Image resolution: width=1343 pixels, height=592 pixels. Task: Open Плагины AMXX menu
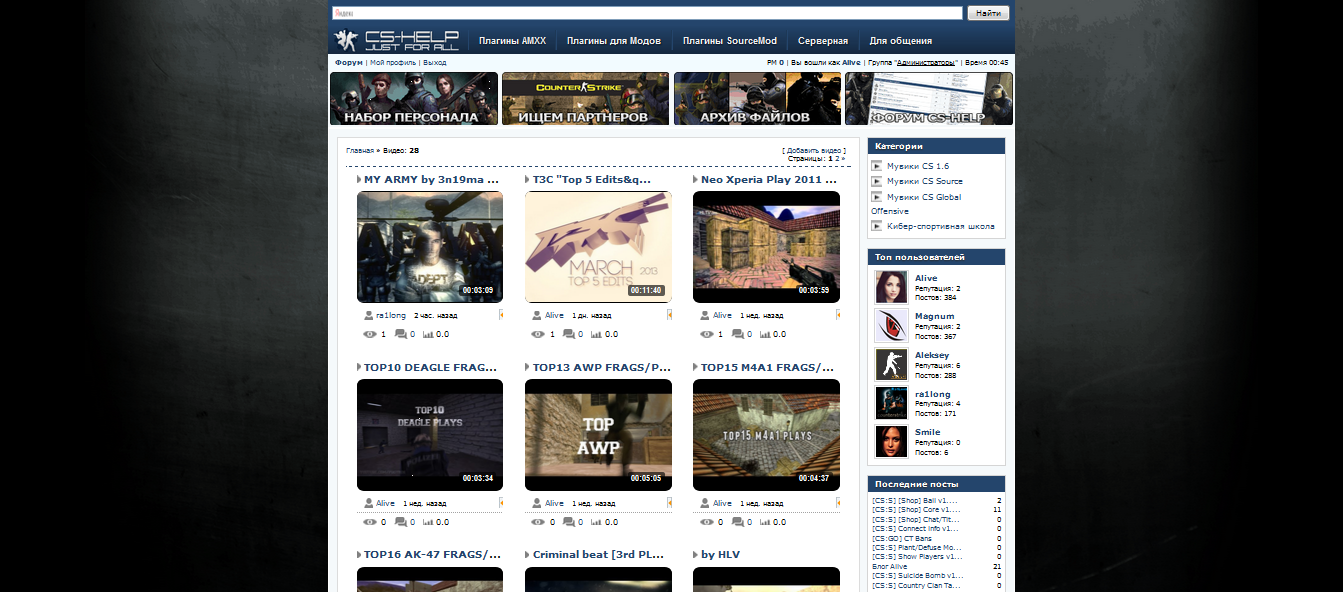(x=512, y=41)
